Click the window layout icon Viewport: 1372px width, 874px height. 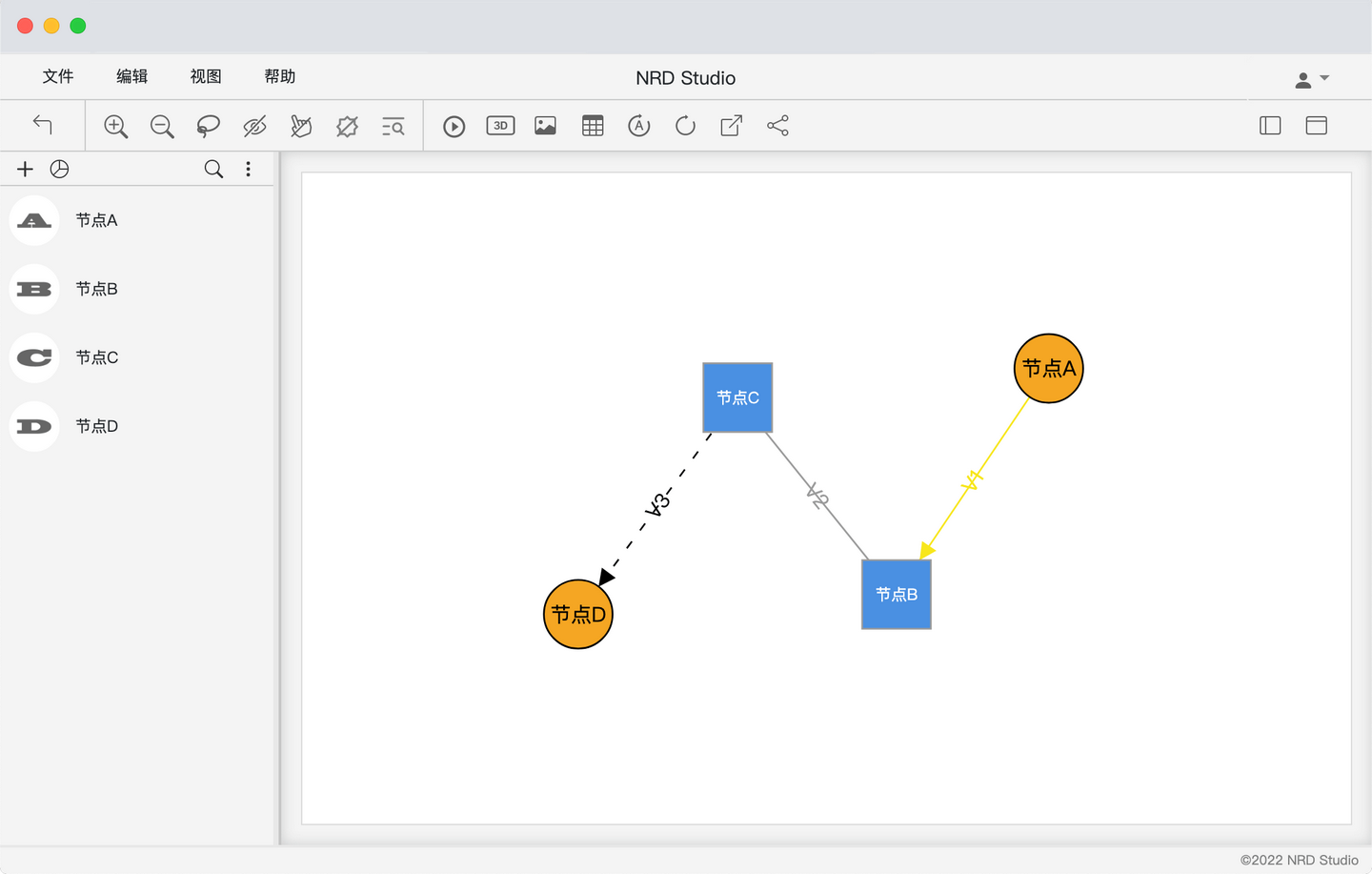pos(1317,125)
